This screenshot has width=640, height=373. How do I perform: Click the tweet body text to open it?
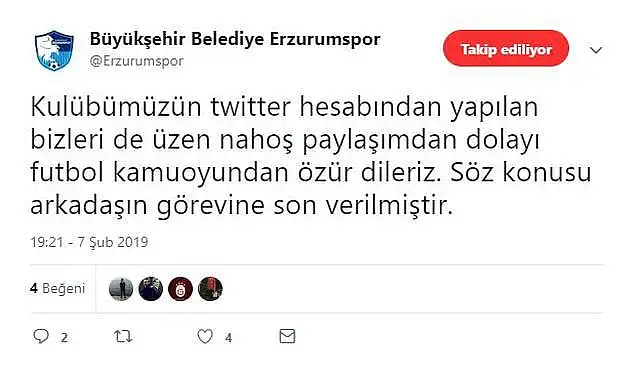(311, 155)
